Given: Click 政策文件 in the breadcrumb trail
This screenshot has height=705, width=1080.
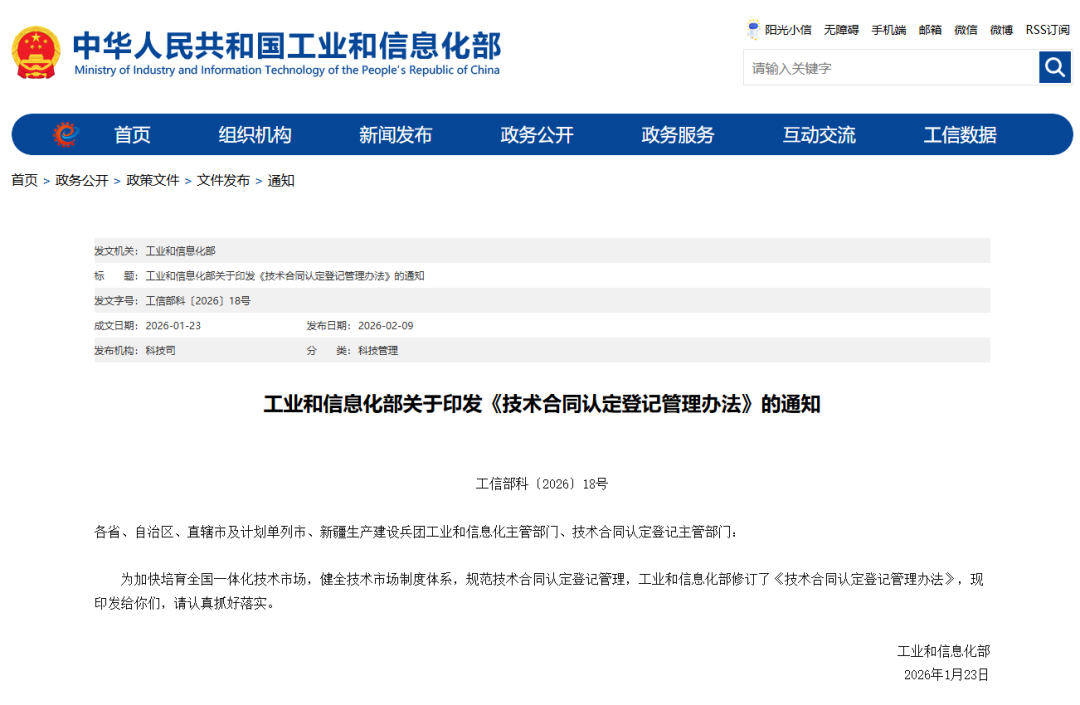Looking at the screenshot, I should pos(153,181).
